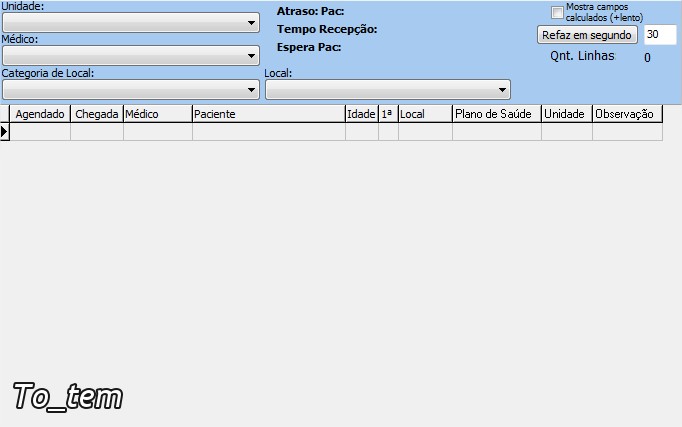Image resolution: width=682 pixels, height=427 pixels.
Task: Click the Observação column header
Action: coord(626,114)
